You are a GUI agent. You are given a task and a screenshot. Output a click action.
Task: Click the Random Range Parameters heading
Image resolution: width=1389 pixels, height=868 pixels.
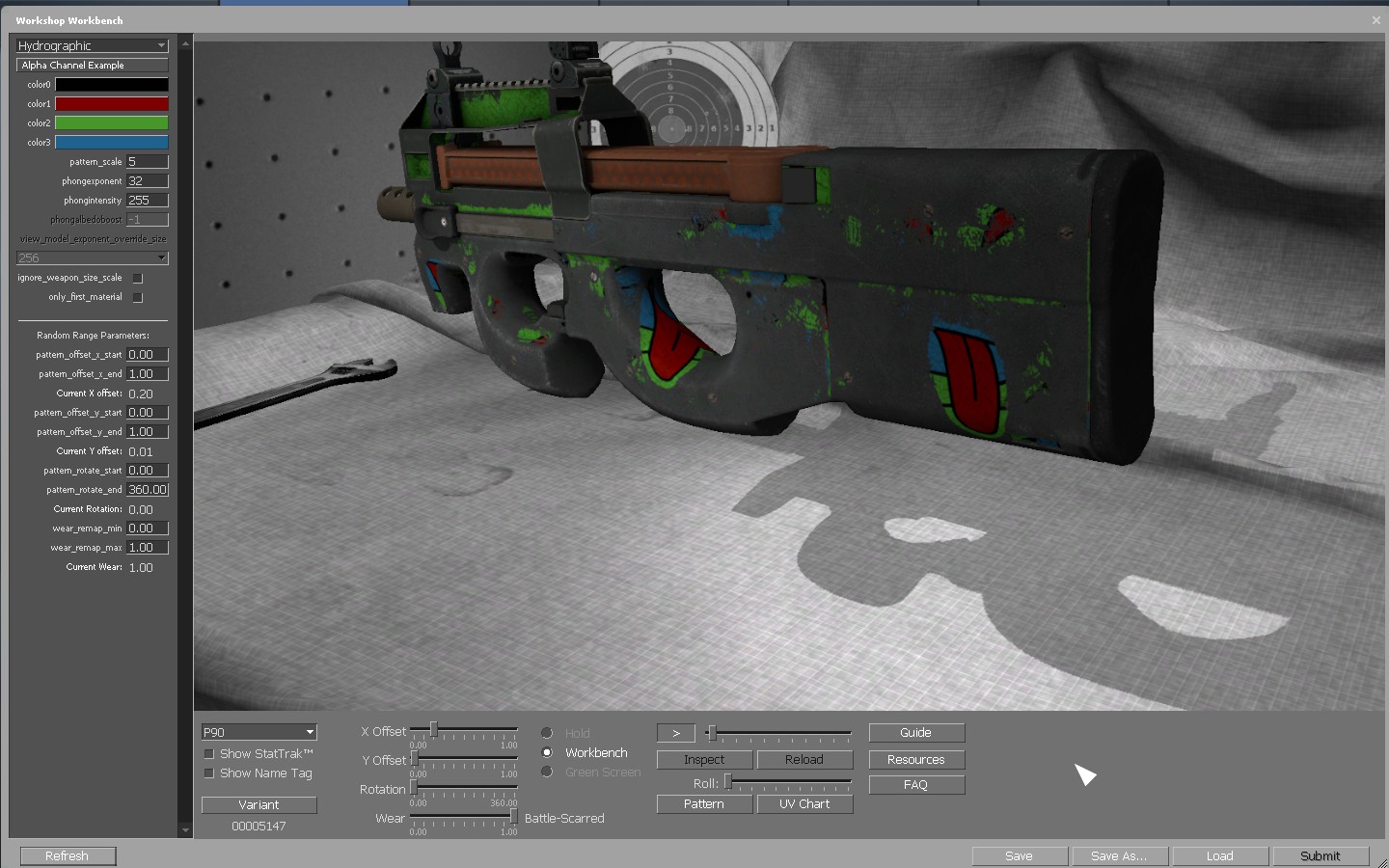(x=93, y=336)
